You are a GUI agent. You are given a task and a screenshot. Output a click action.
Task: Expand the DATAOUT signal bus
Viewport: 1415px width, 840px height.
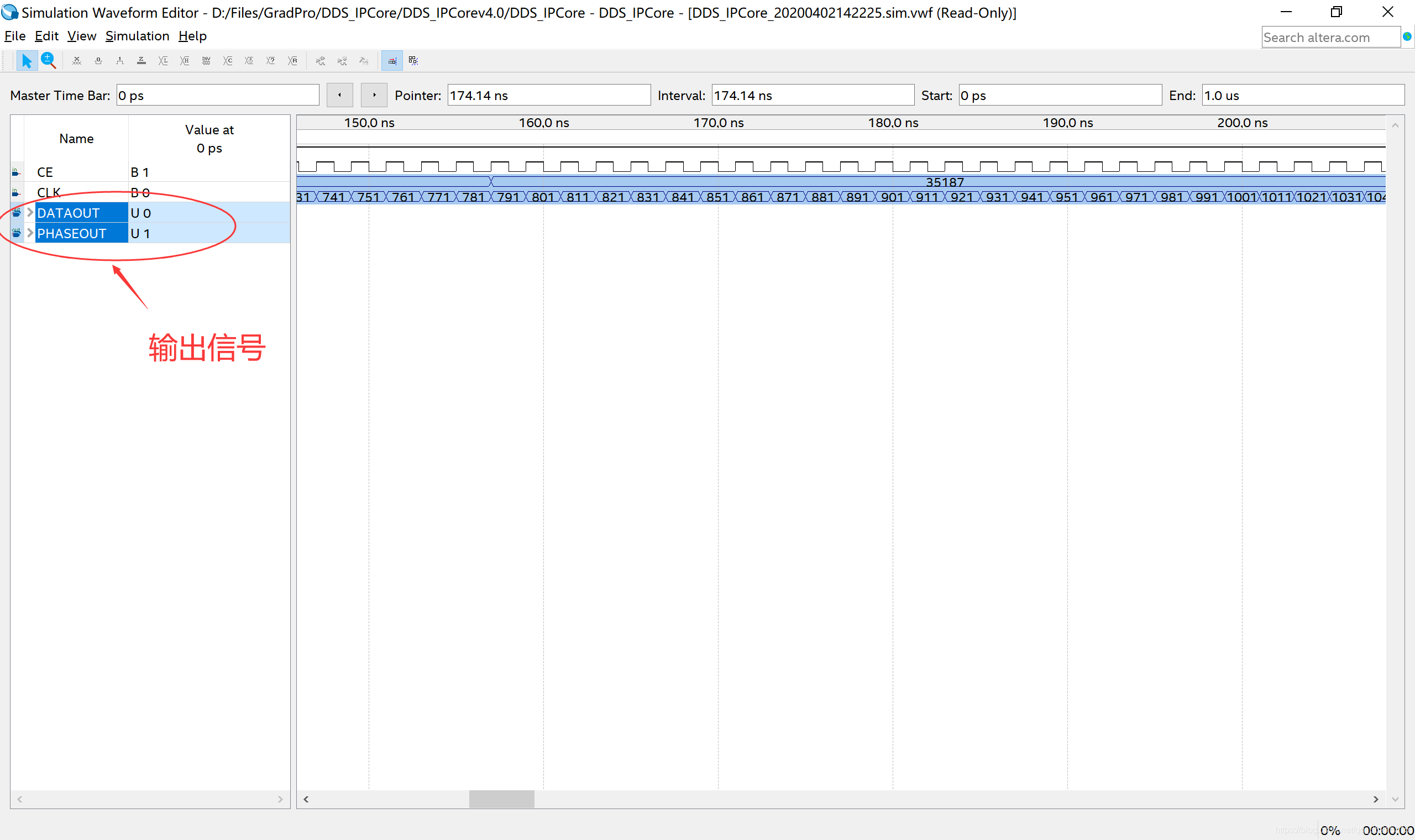(30, 213)
